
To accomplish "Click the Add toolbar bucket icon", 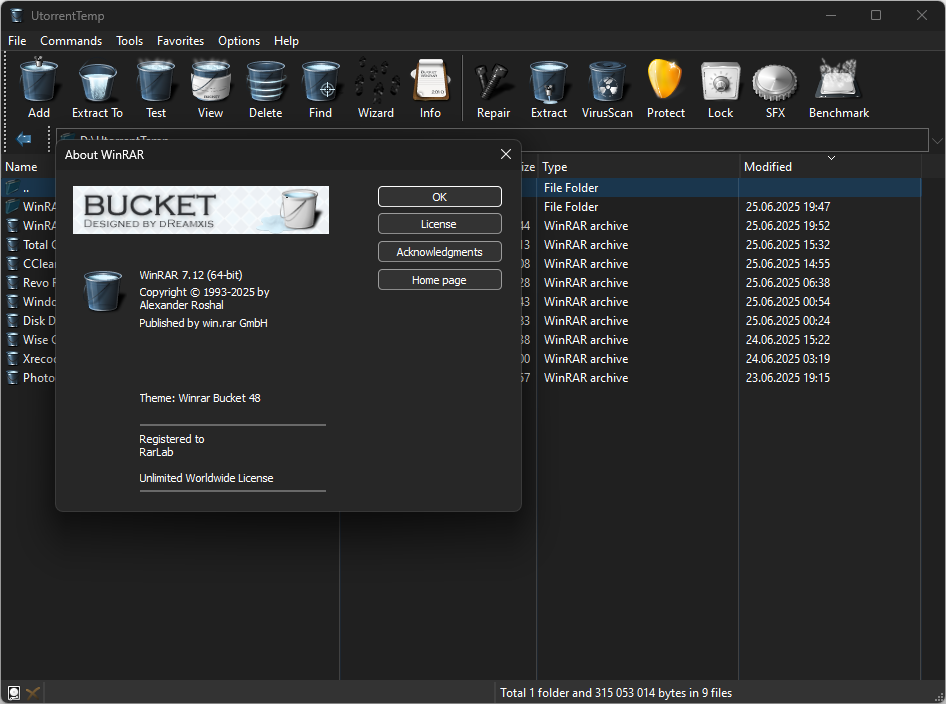I will (39, 80).
